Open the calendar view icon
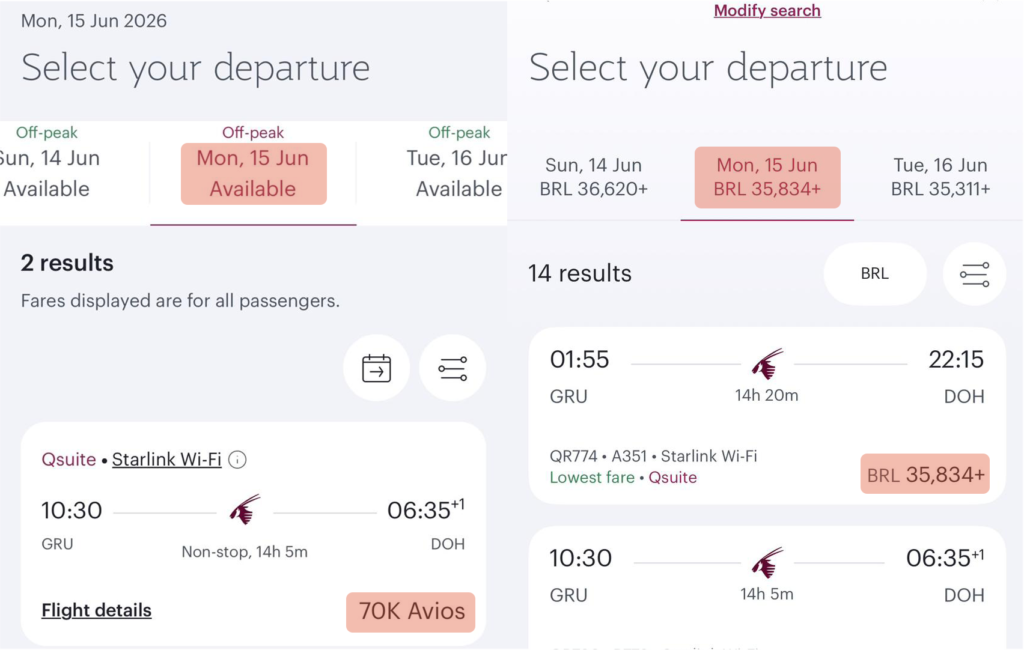 [376, 368]
